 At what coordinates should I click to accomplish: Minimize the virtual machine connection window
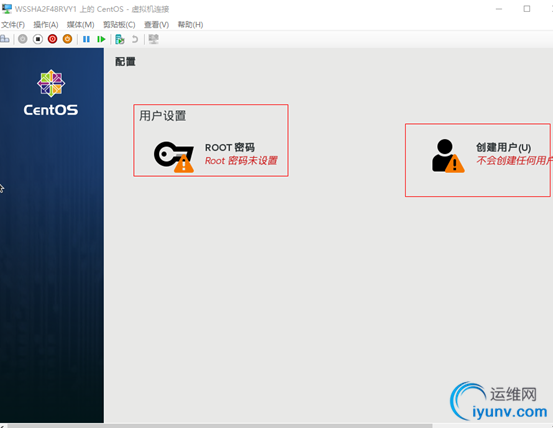(x=499, y=9)
